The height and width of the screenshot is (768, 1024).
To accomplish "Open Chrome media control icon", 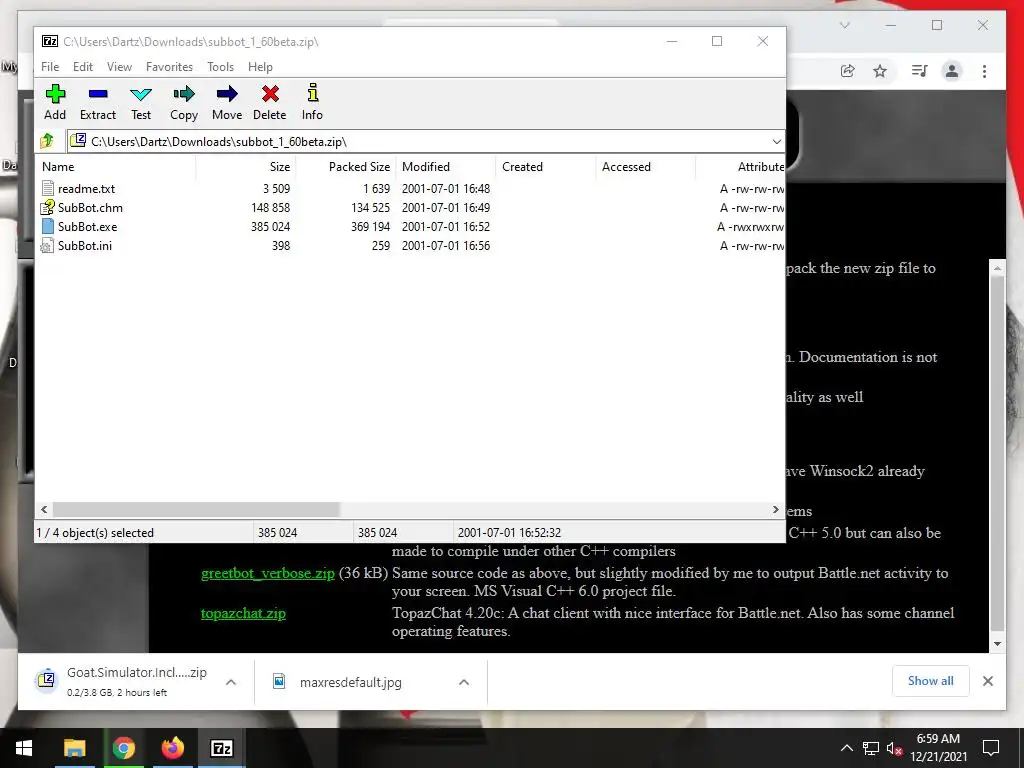I will pos(920,71).
